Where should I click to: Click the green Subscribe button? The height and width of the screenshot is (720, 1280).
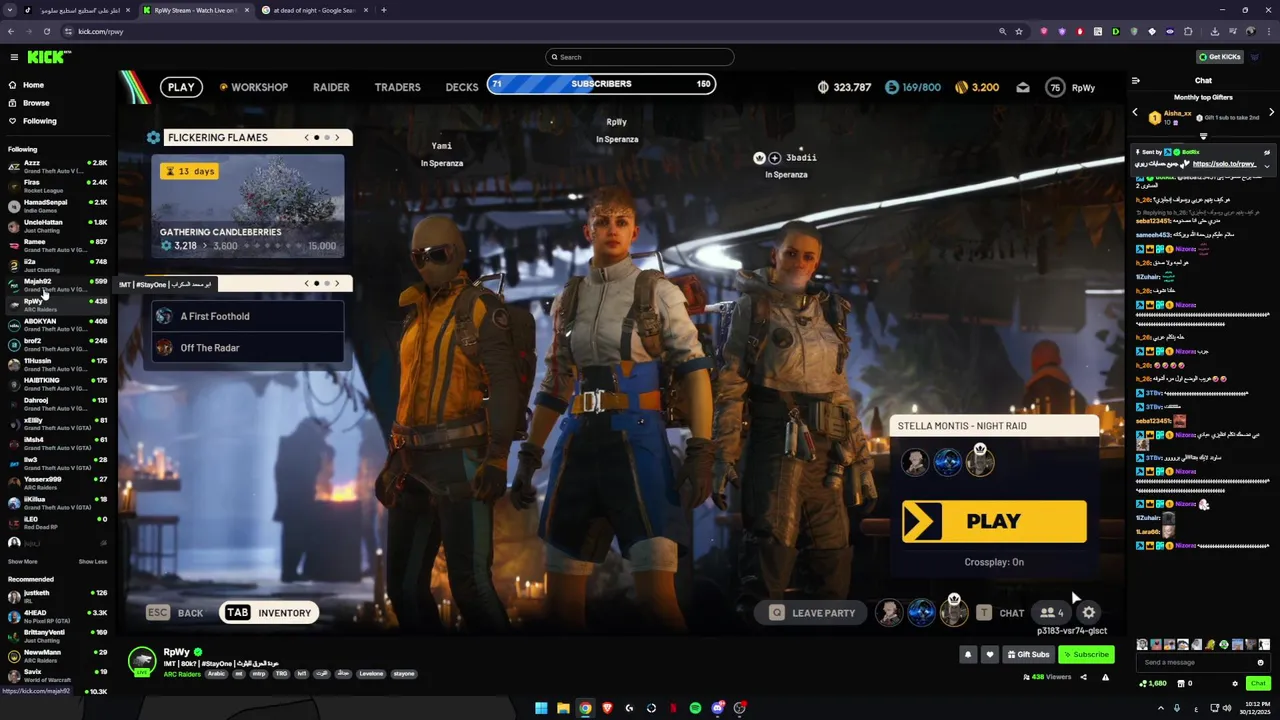click(1086, 655)
